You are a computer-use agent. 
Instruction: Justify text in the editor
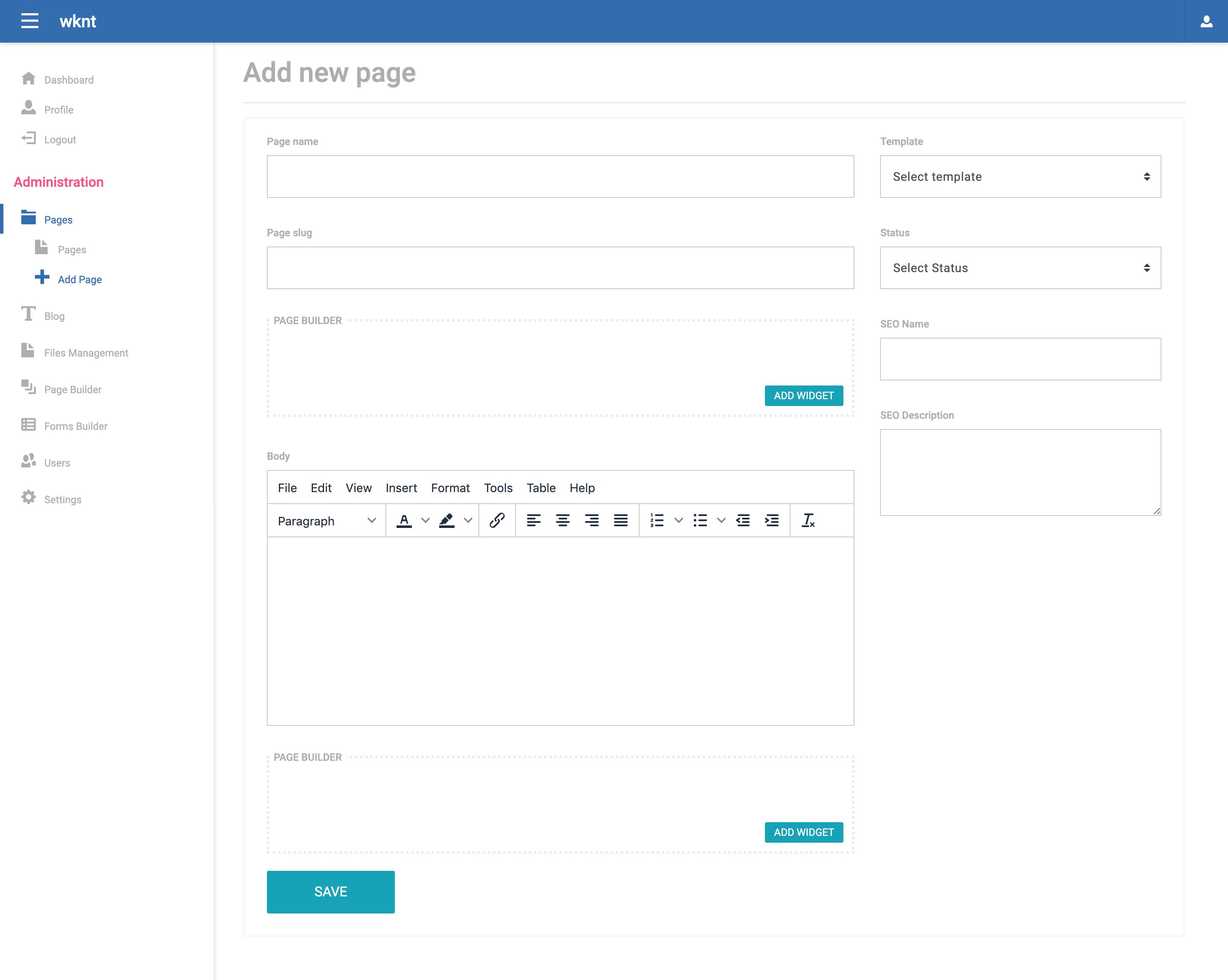click(x=621, y=521)
